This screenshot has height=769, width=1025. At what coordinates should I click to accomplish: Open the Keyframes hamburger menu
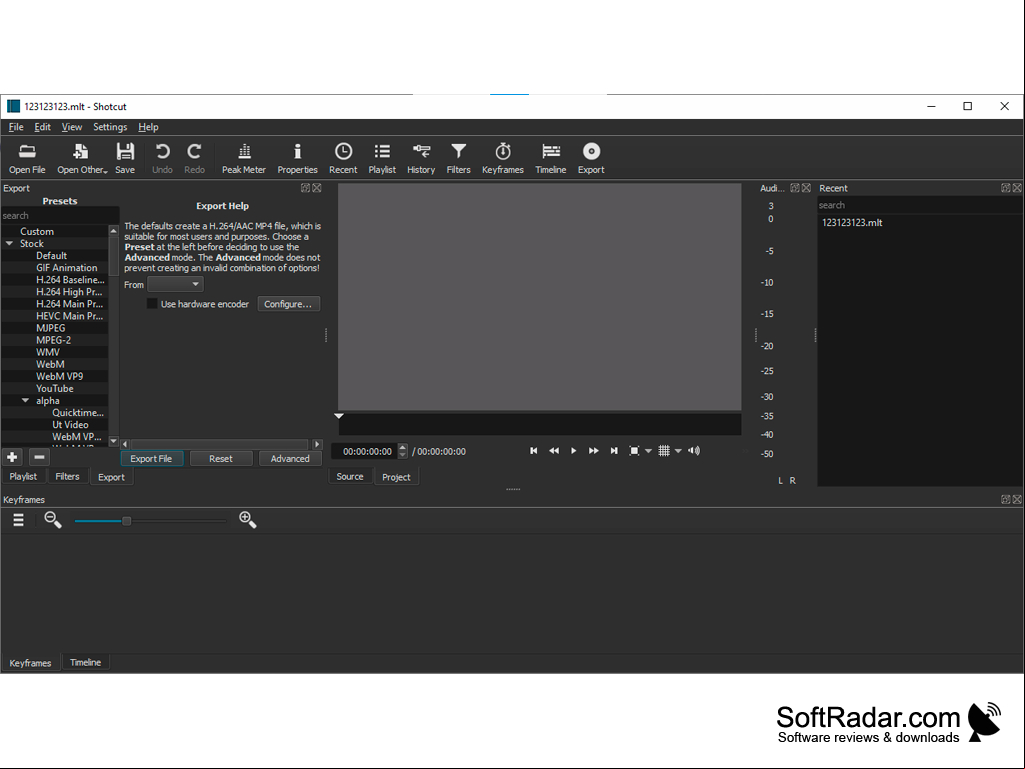[18, 520]
